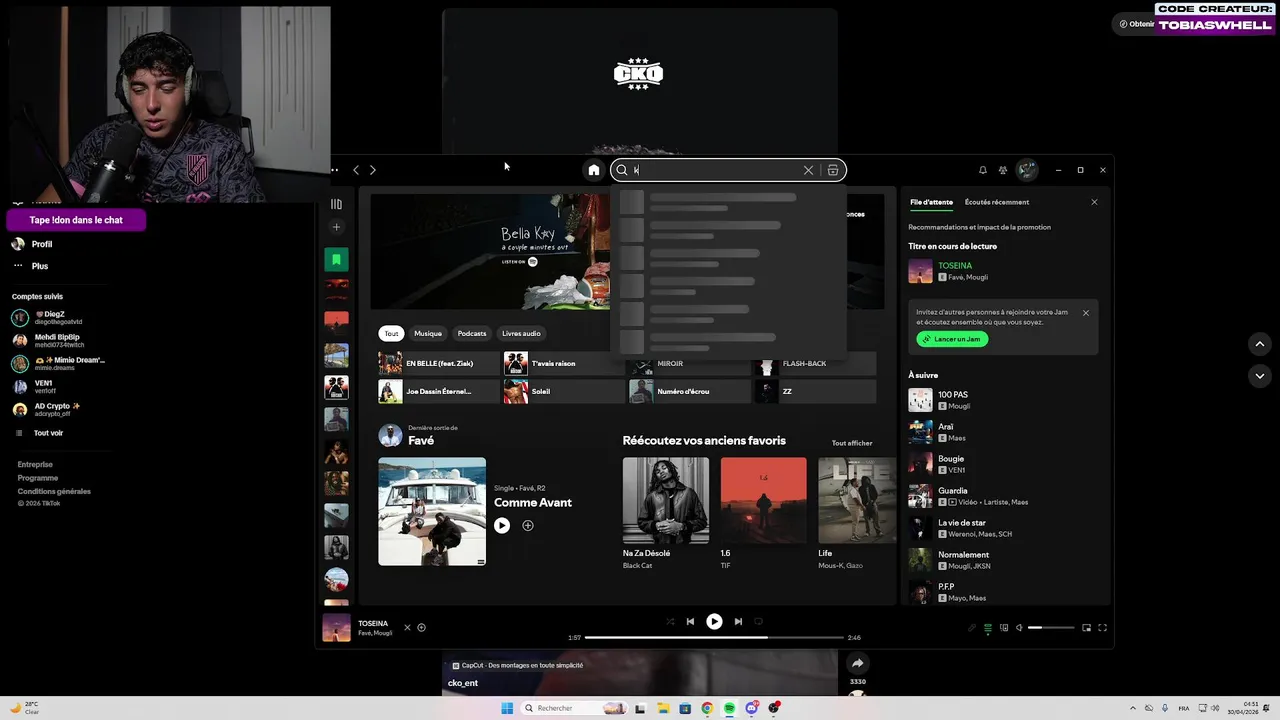Go forward with the right arrow in Spotify
Screen dimensions: 1280x720
pyautogui.click(x=373, y=170)
